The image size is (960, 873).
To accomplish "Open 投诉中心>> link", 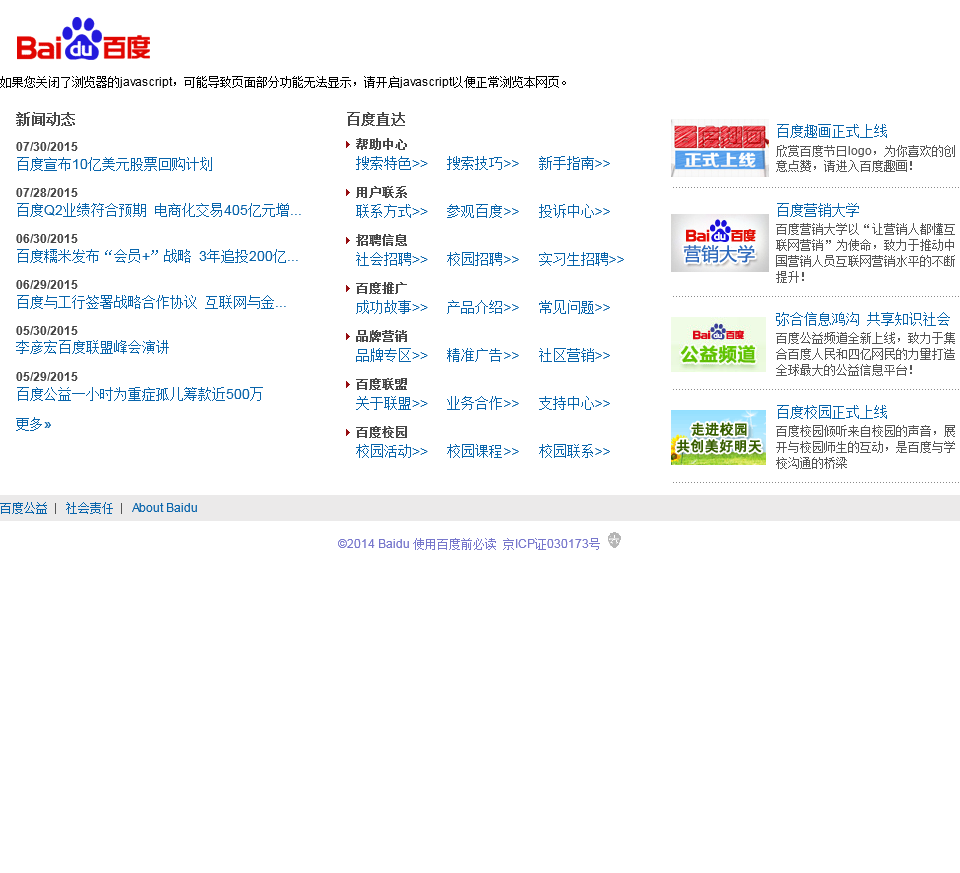I will pos(574,211).
